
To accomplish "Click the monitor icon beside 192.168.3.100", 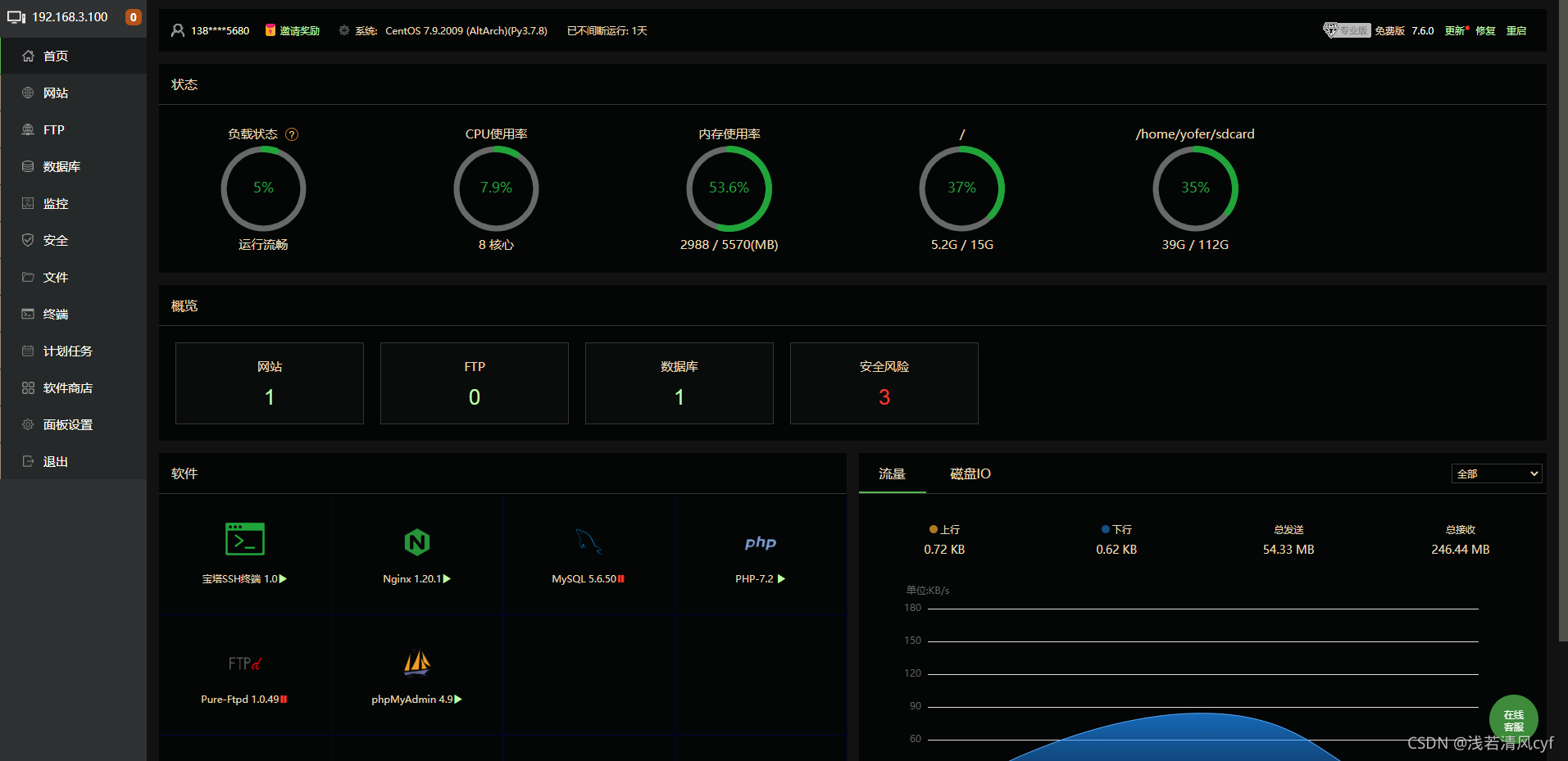I will pos(16,17).
